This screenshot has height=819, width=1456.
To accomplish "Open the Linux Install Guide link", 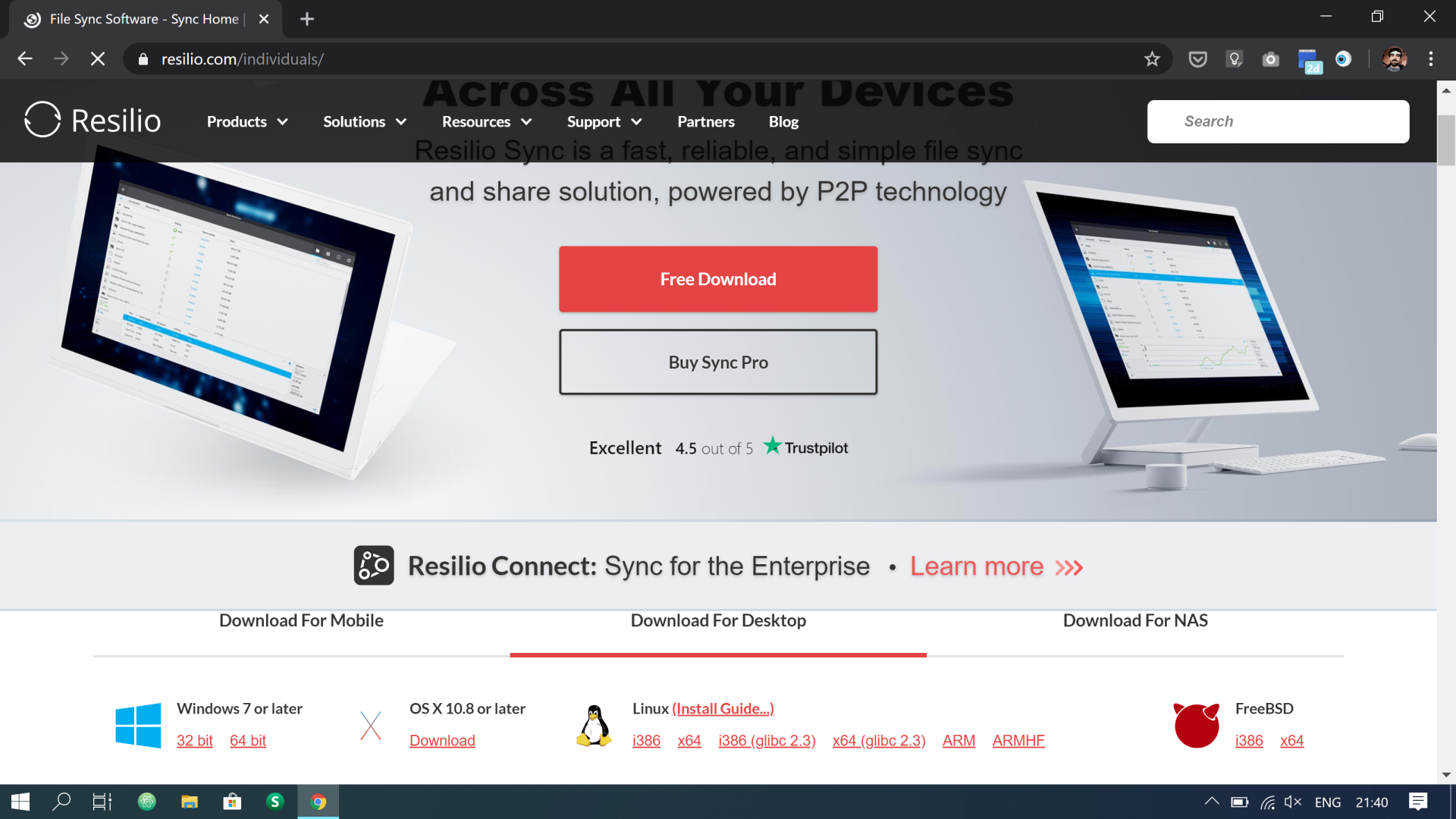I will point(723,709).
